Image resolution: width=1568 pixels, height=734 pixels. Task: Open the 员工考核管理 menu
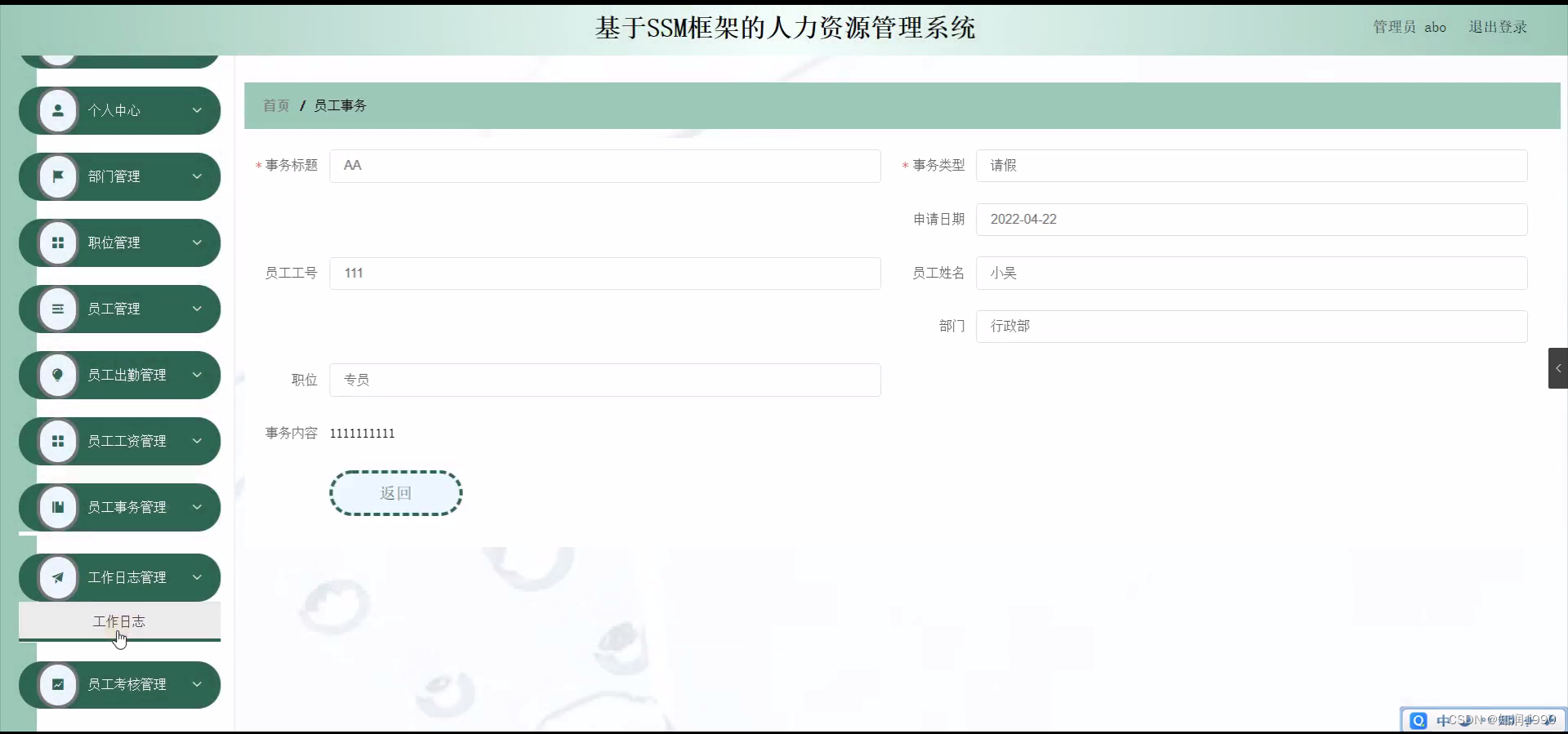point(120,684)
